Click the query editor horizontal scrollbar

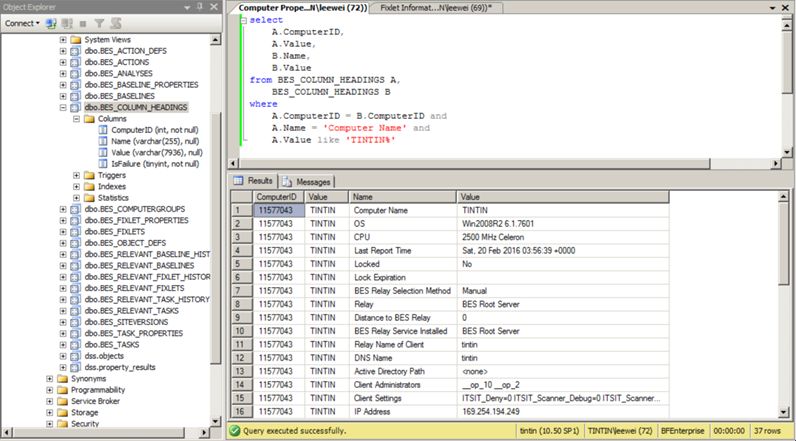475,163
